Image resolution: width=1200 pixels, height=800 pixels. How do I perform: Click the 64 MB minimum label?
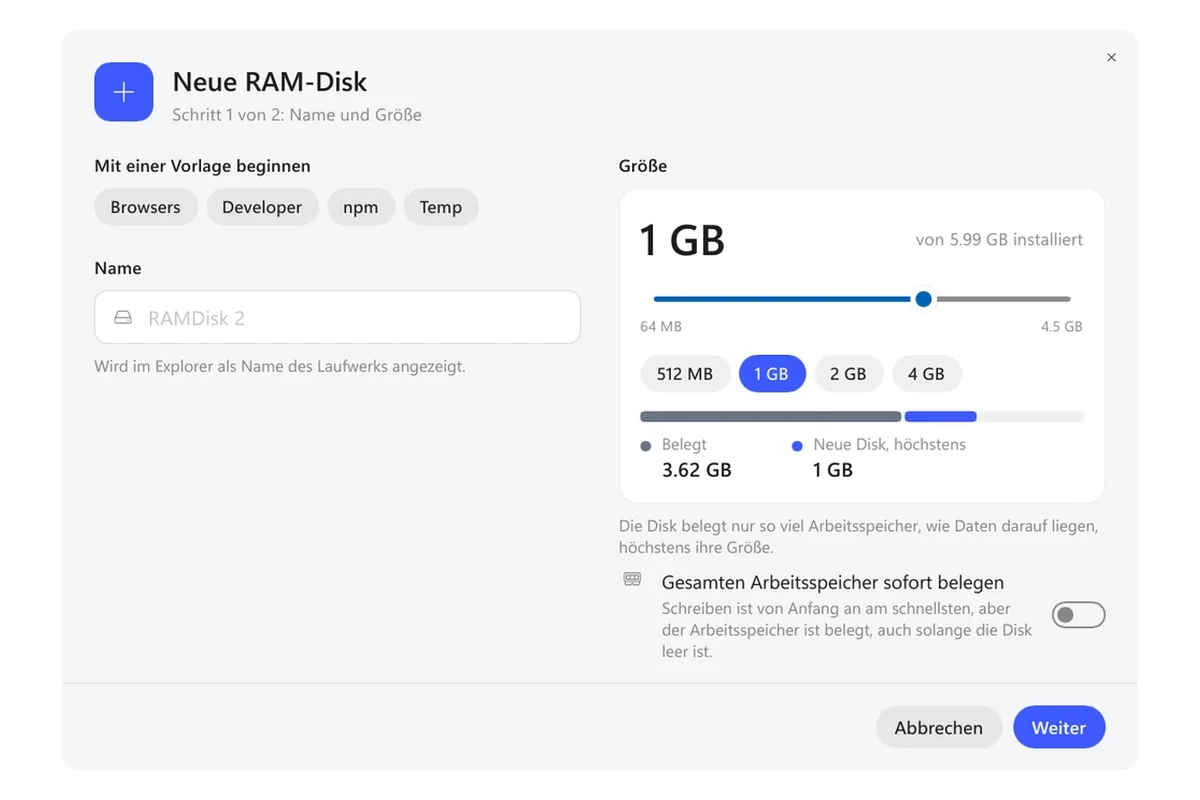tap(661, 327)
